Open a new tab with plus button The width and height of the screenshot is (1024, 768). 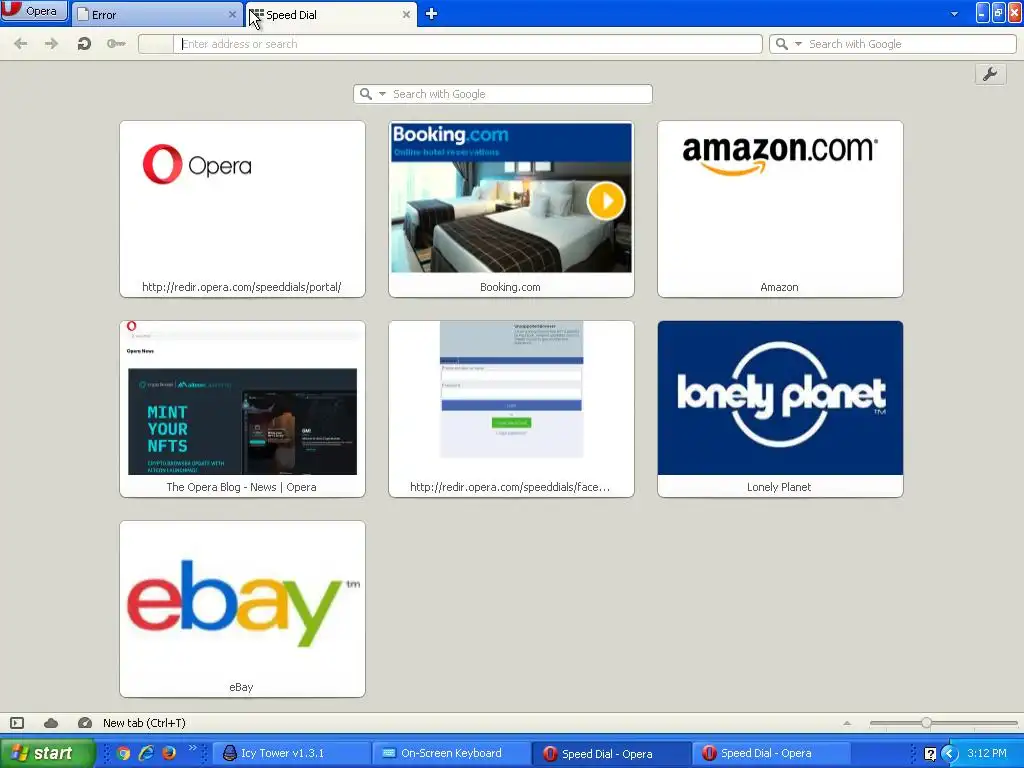coord(431,14)
